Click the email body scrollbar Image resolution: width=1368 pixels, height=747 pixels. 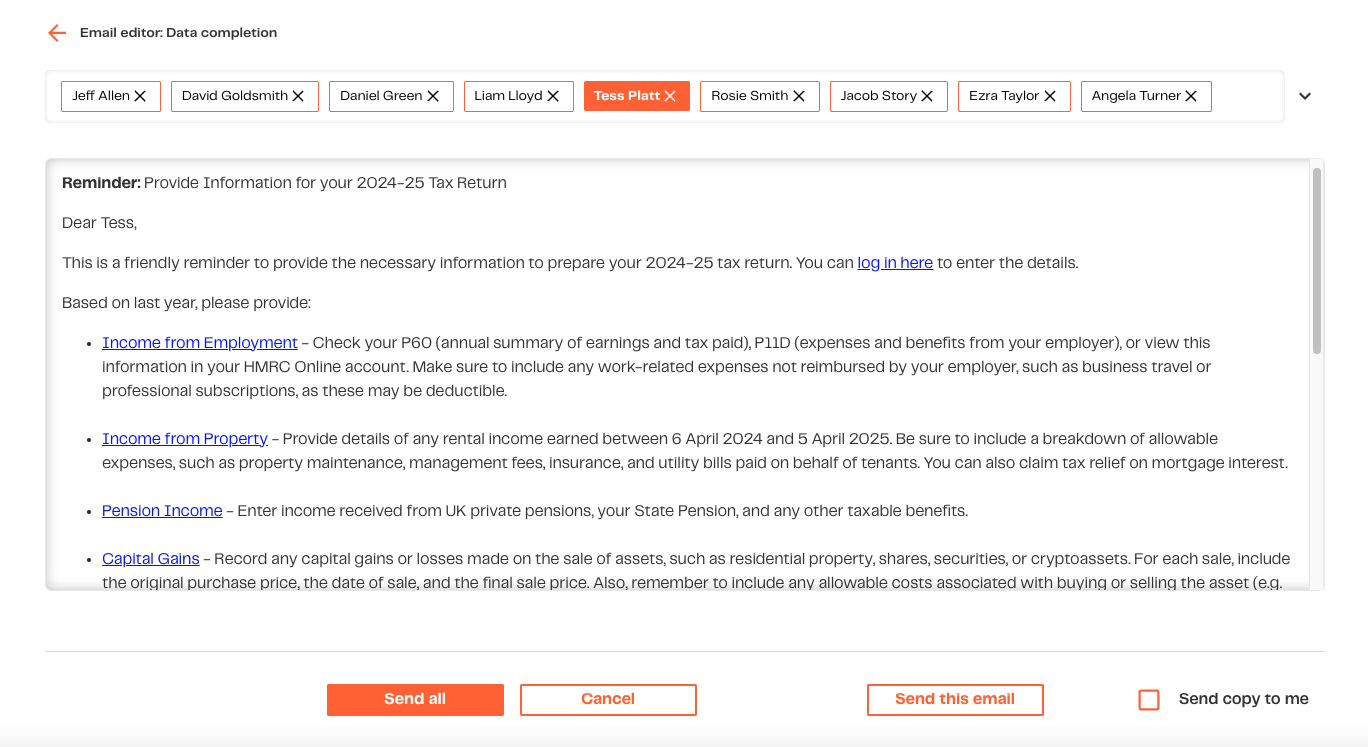click(1317, 261)
